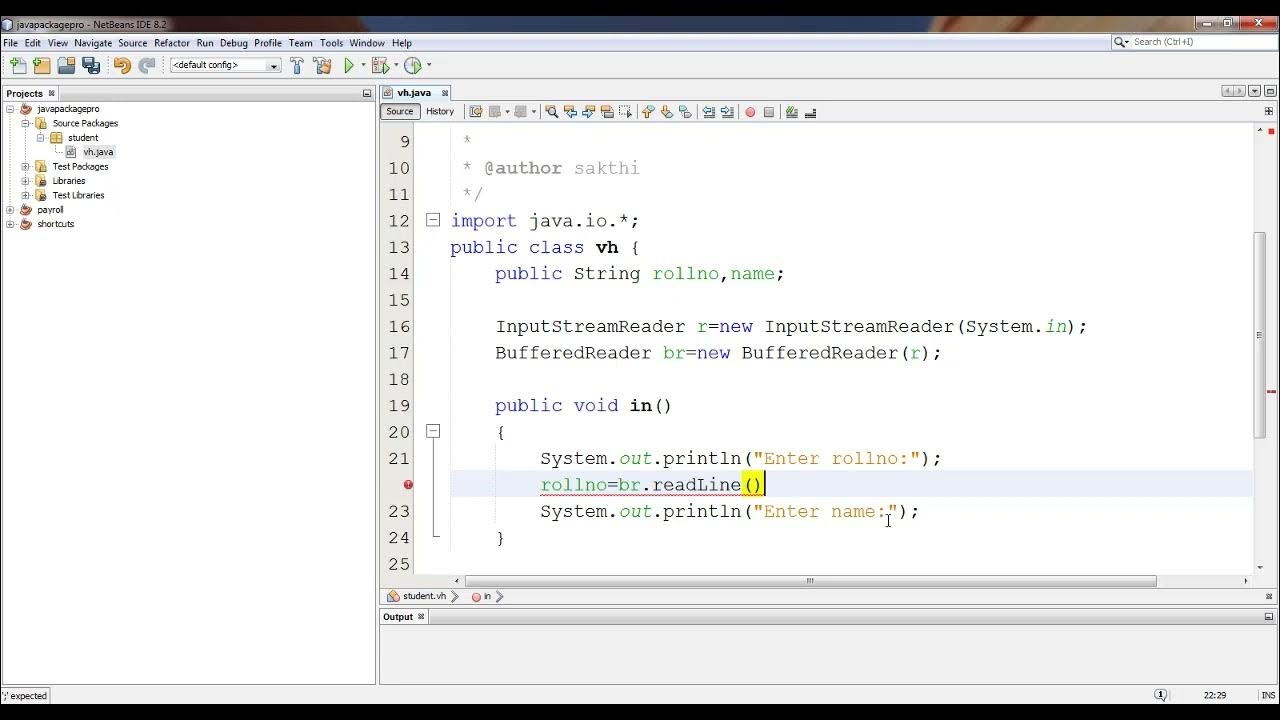Click the Find Selection magnifier icon
The image size is (1280, 720).
tap(551, 112)
